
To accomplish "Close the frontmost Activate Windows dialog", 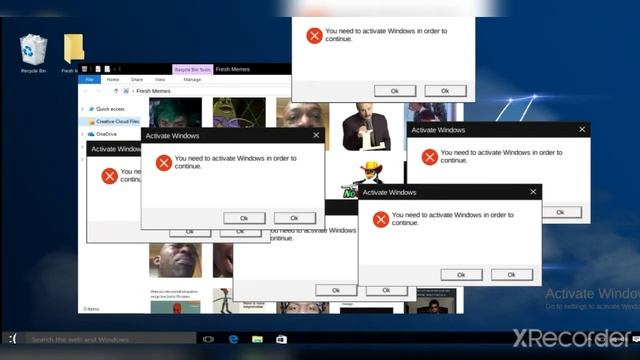I will [533, 192].
